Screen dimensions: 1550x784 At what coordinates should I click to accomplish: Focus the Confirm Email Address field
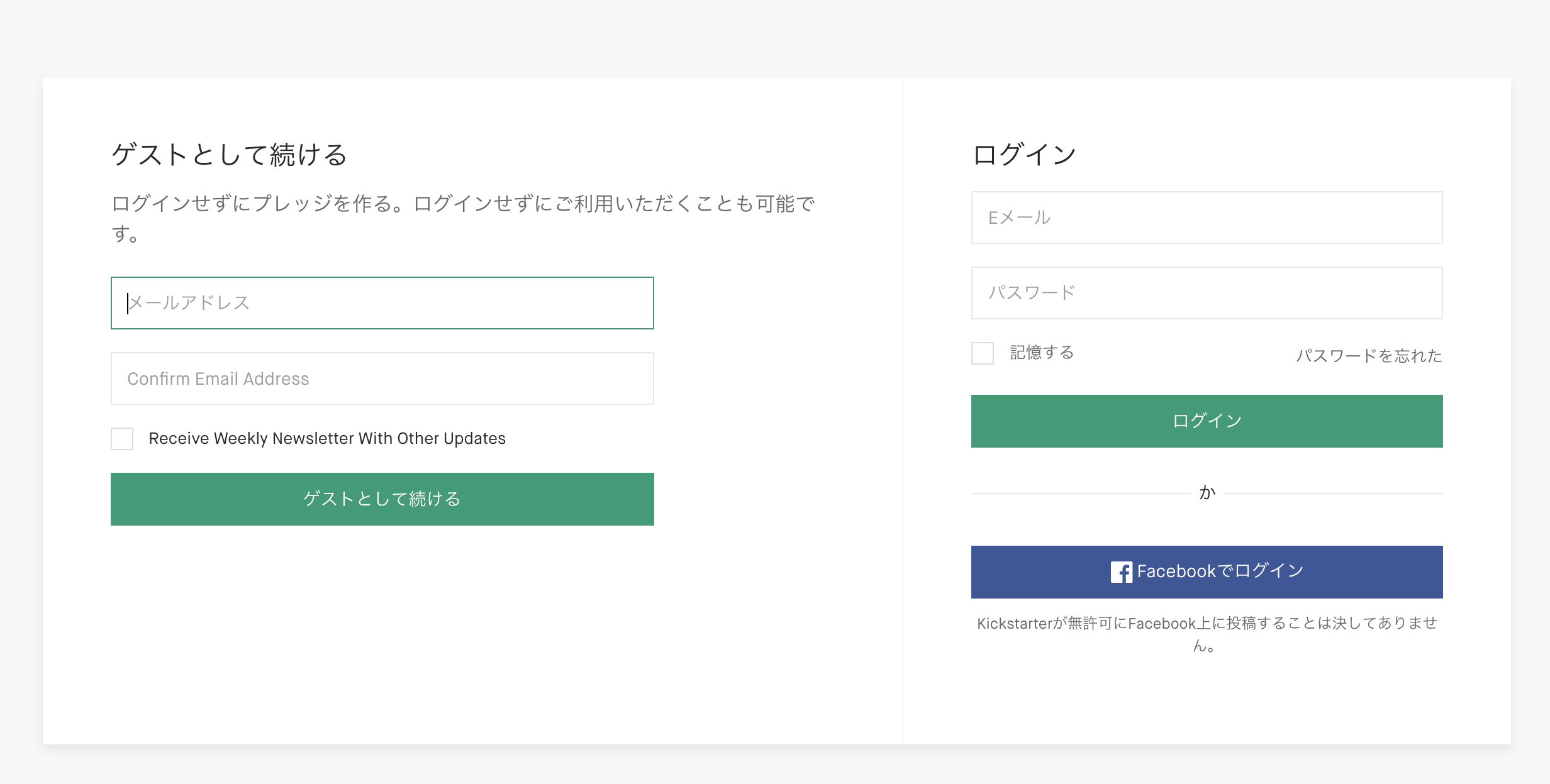382,378
